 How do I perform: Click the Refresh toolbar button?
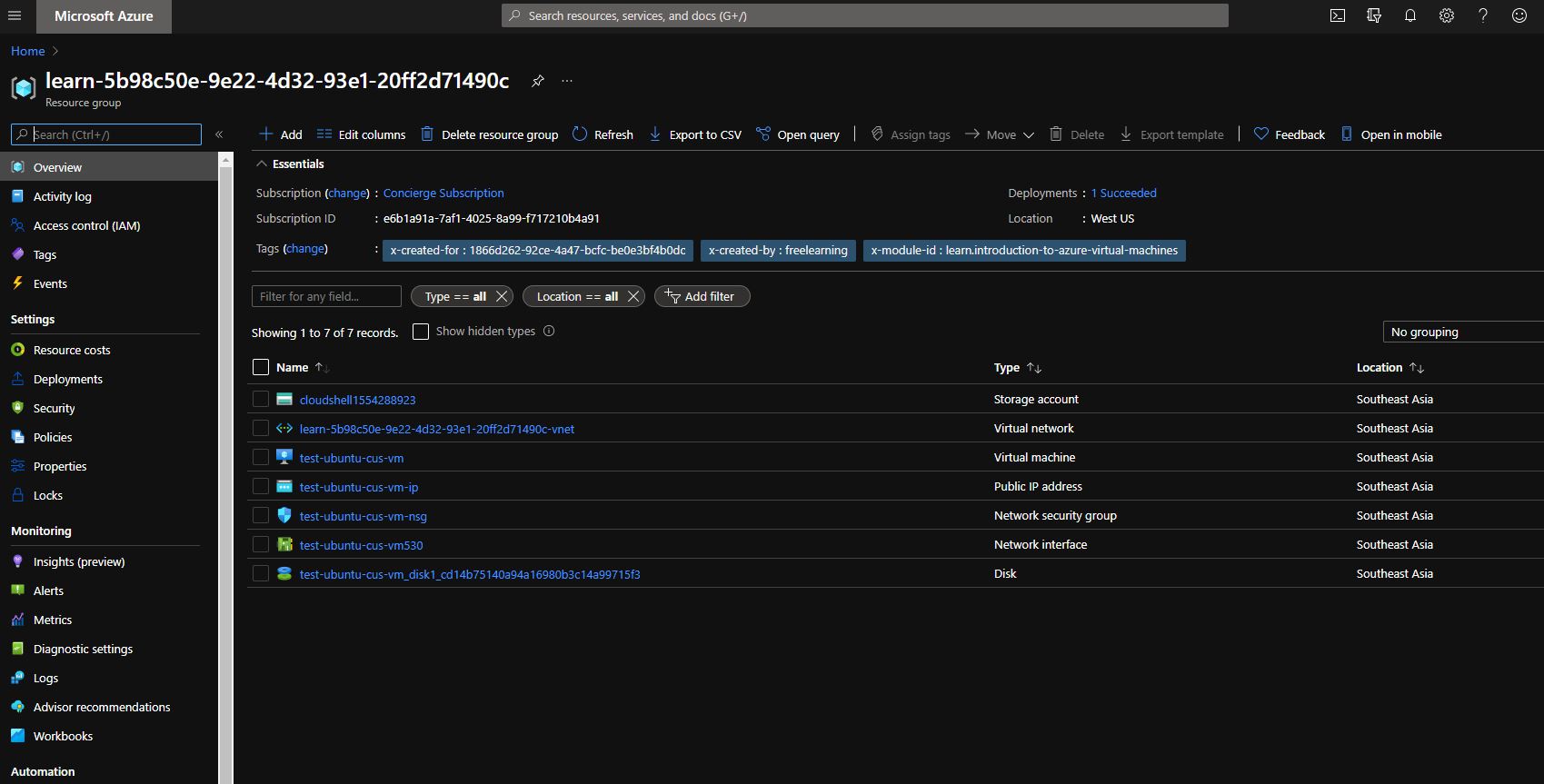pos(603,134)
